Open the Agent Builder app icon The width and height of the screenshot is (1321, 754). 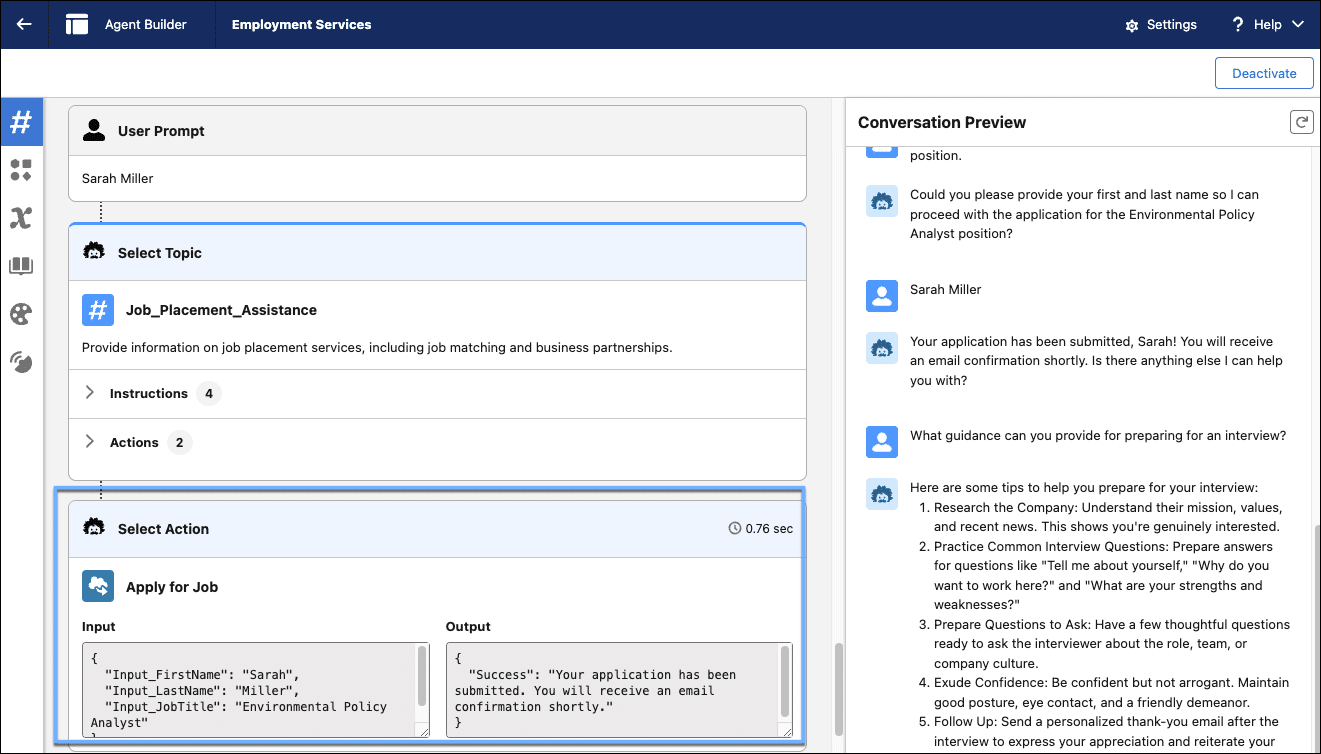77,24
